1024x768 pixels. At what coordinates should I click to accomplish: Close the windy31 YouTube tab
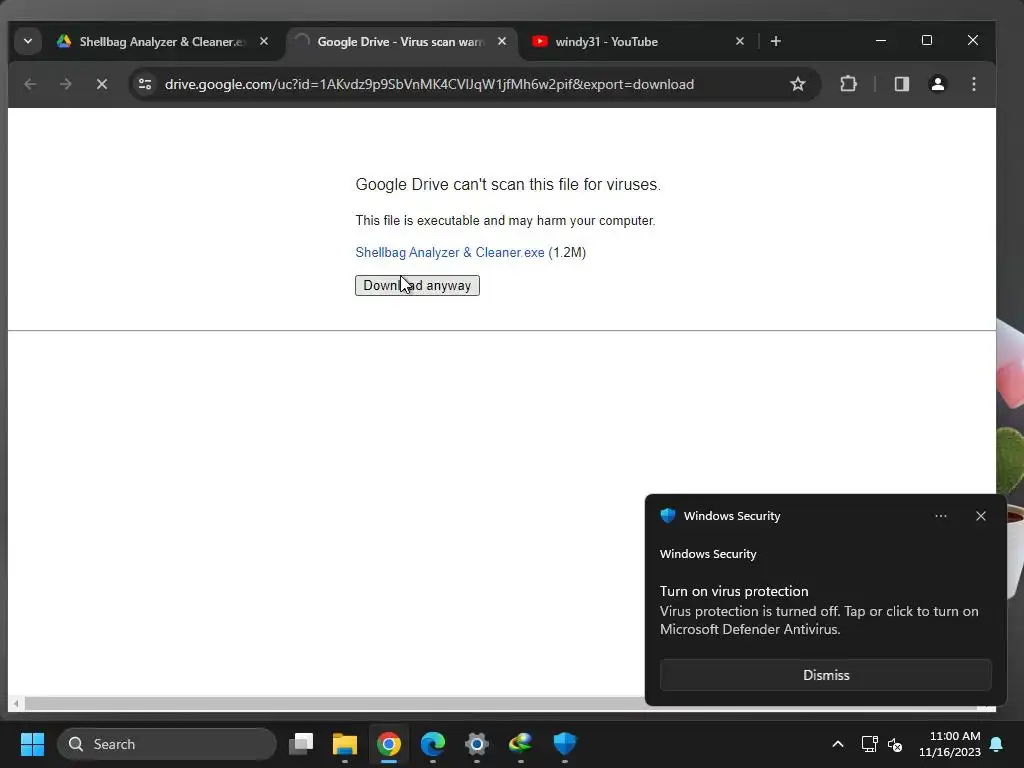739,41
